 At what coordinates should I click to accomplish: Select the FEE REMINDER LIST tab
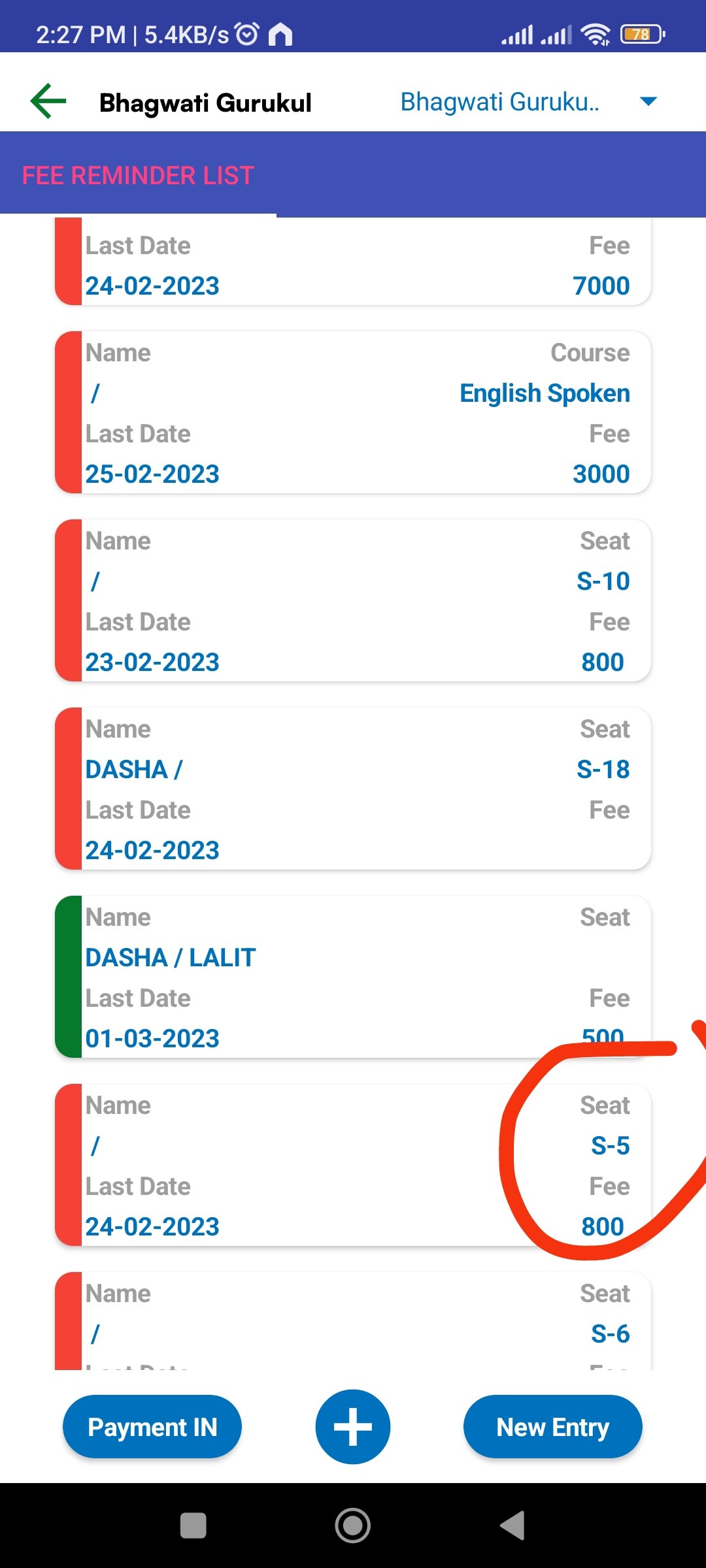(x=138, y=176)
